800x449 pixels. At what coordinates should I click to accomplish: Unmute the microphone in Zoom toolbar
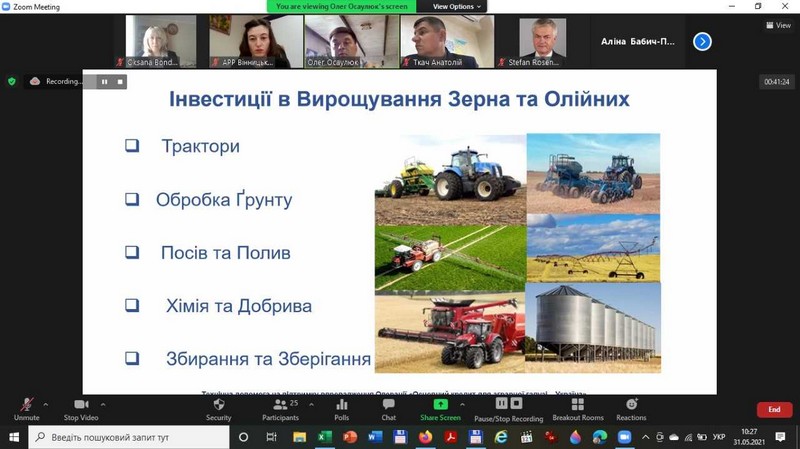[x=27, y=409]
